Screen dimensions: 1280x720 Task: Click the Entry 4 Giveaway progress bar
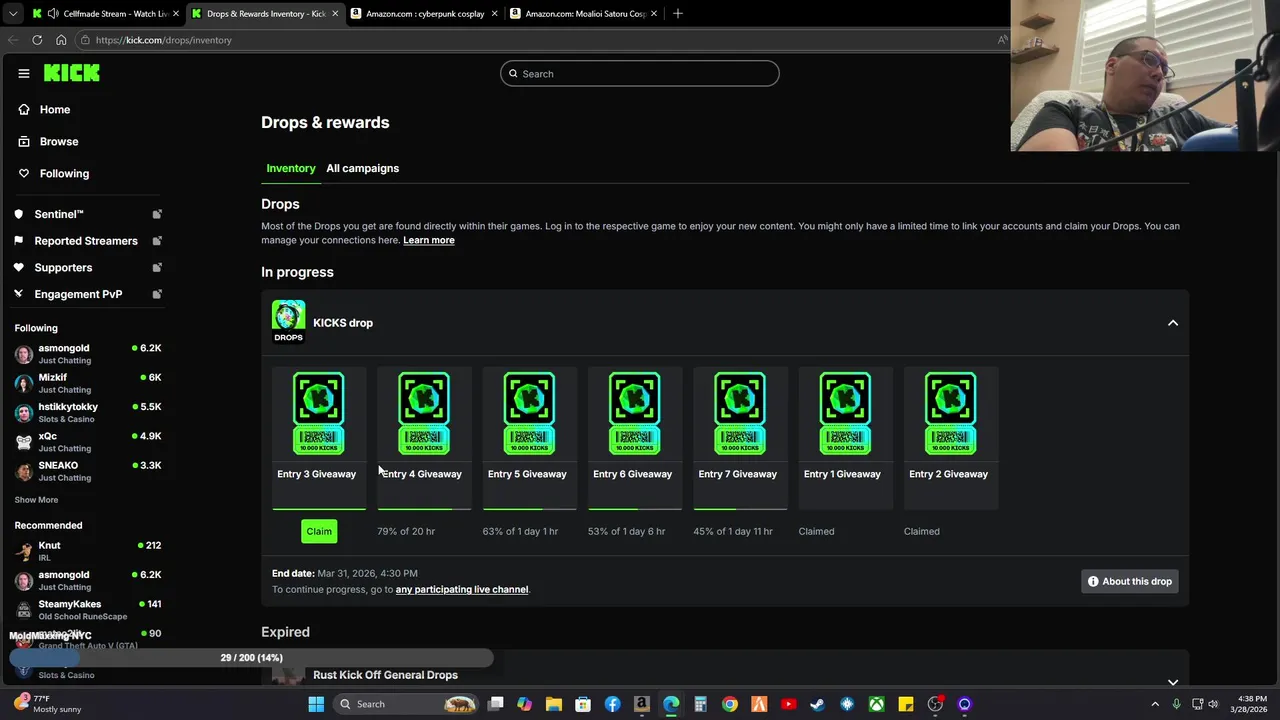click(x=424, y=509)
